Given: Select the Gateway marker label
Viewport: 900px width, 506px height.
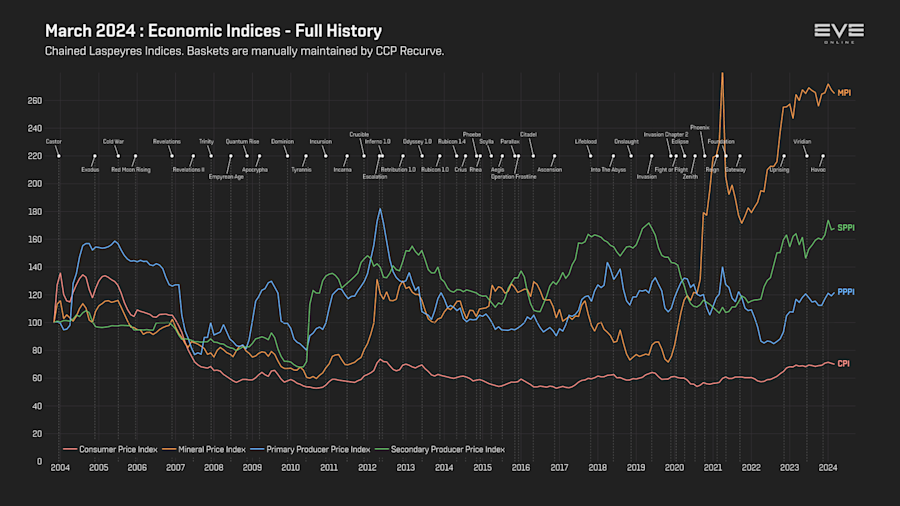Looking at the screenshot, I should point(735,170).
